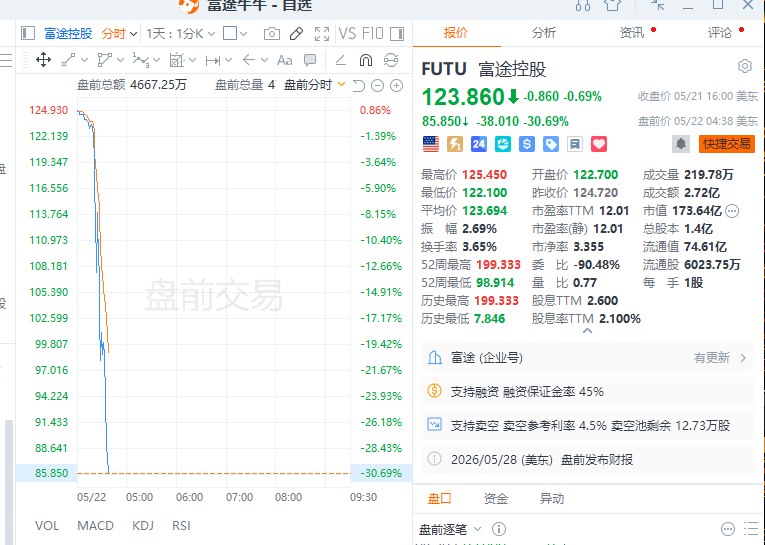765x545 pixels.
Task: Toggle the magnet snap mode
Action: (x=365, y=60)
